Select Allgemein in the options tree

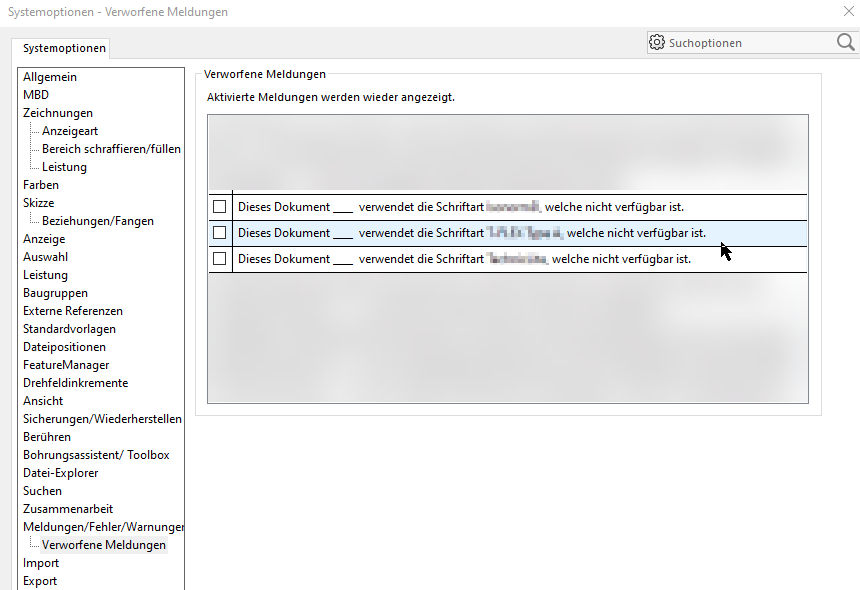point(50,77)
